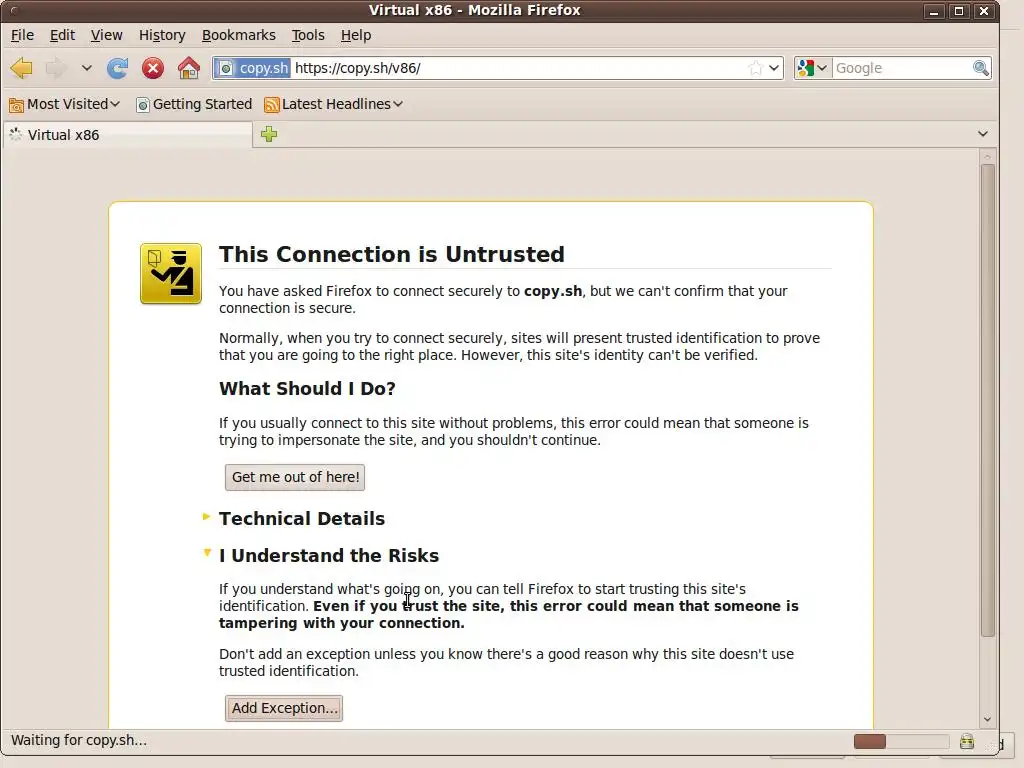Minimize the Firefox window
The width and height of the screenshot is (1024, 768).
click(934, 11)
